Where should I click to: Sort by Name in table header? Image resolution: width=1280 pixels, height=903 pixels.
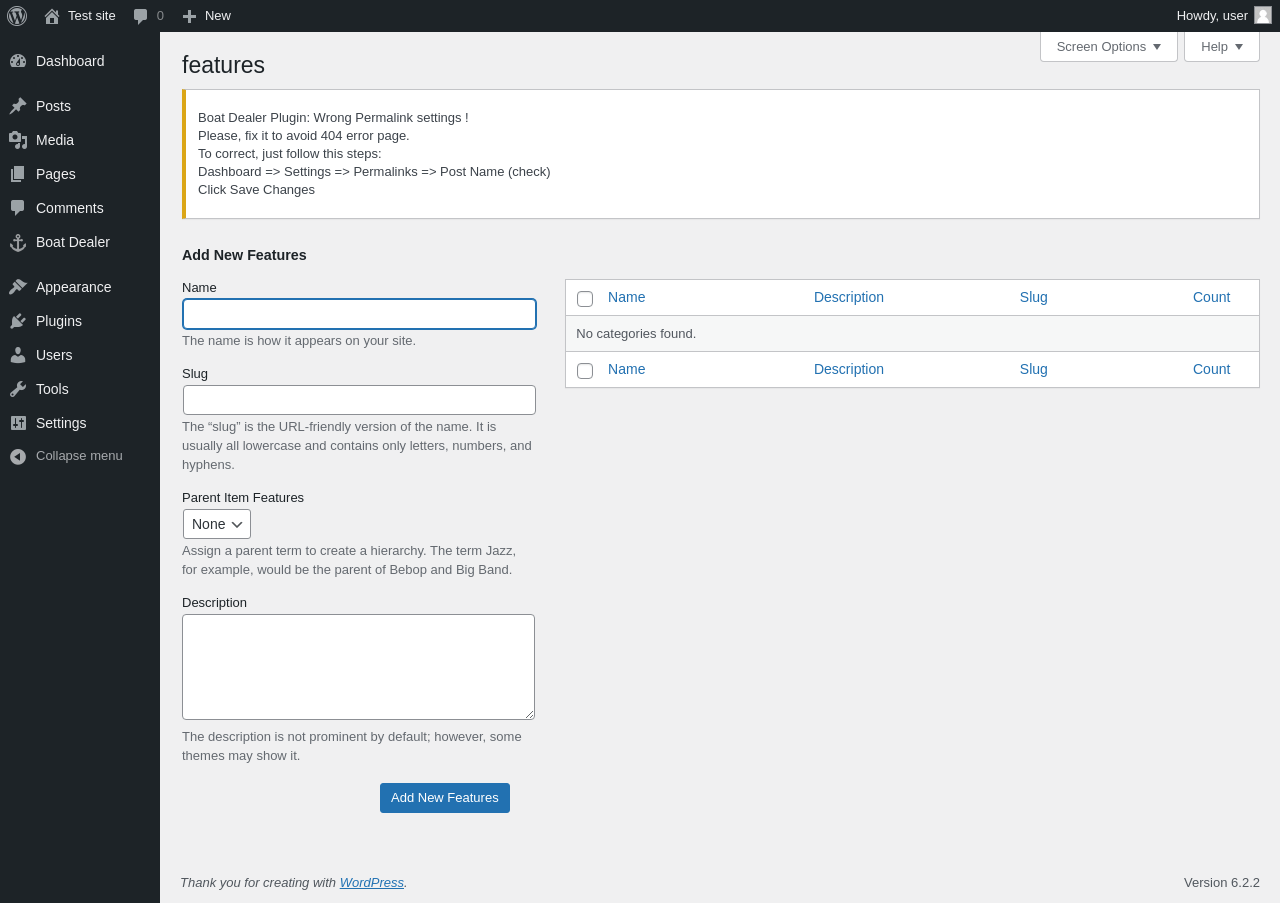coord(627,297)
